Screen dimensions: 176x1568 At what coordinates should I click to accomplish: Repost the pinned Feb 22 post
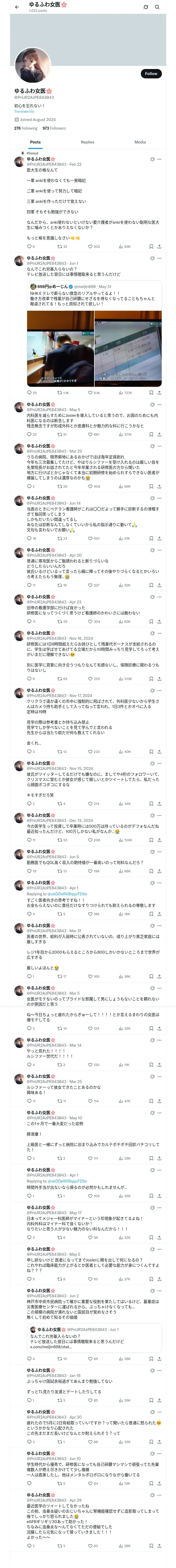pyautogui.click(x=59, y=246)
